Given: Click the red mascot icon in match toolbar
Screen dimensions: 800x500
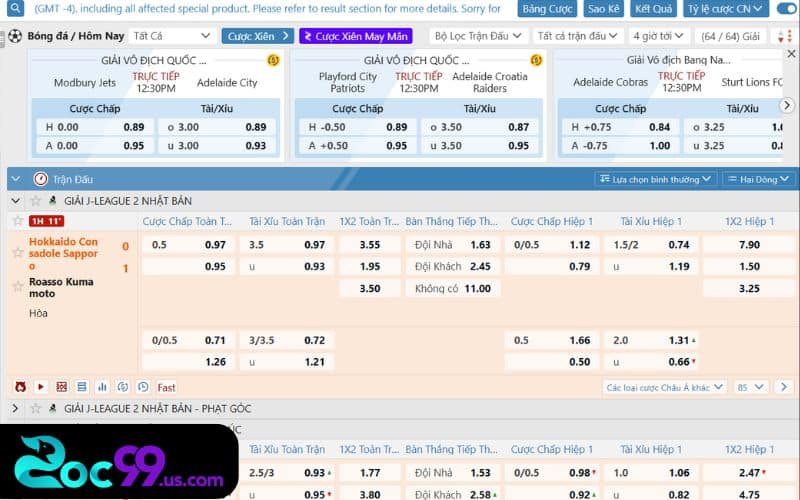Looking at the screenshot, I should pyautogui.click(x=20, y=387).
